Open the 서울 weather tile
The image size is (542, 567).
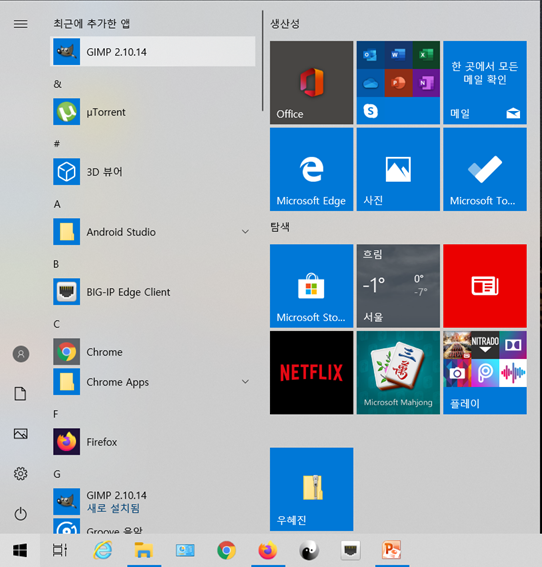click(x=398, y=286)
